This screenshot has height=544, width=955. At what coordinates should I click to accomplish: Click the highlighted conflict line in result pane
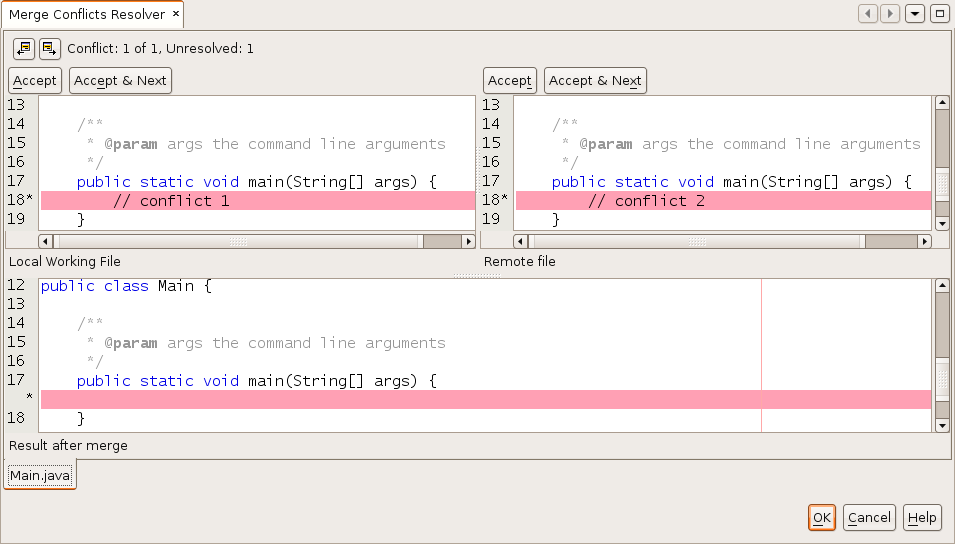tap(486, 400)
